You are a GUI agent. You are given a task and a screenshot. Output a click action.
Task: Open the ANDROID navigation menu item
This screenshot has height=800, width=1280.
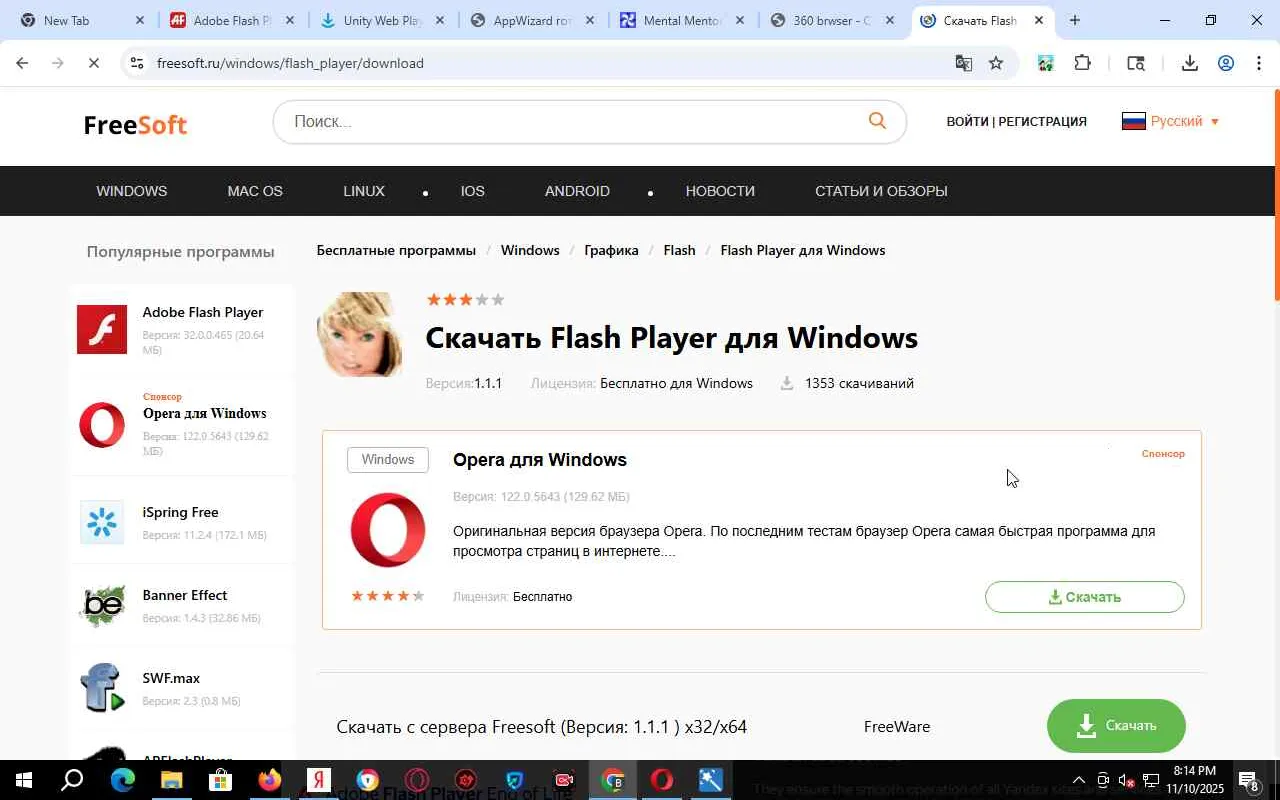click(x=577, y=191)
